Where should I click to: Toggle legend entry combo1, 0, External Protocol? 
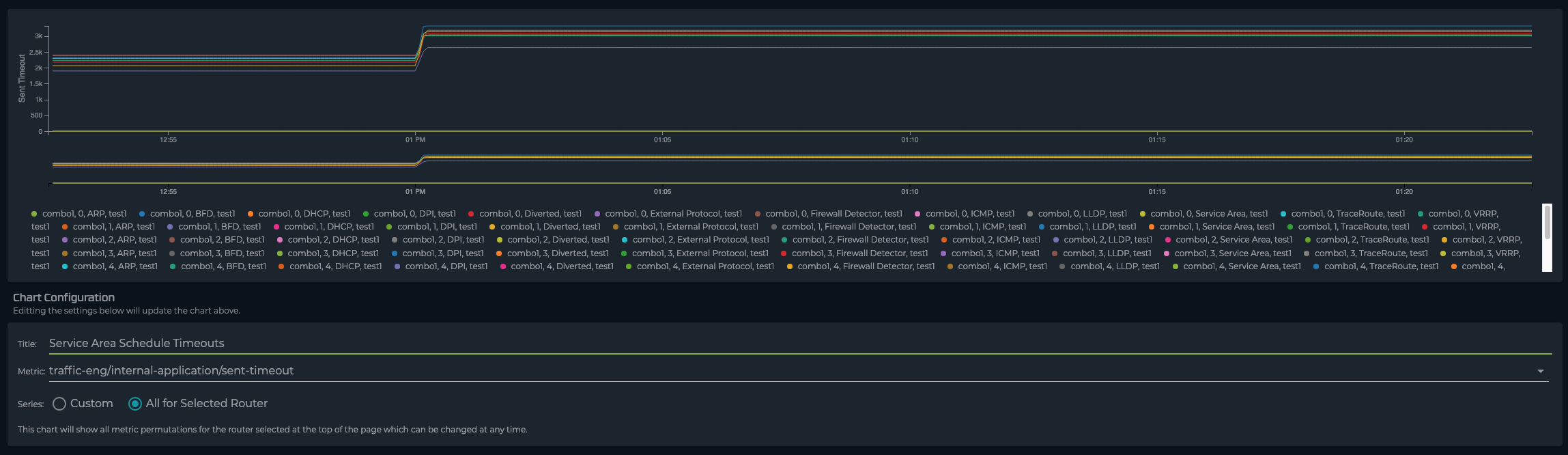coord(668,214)
